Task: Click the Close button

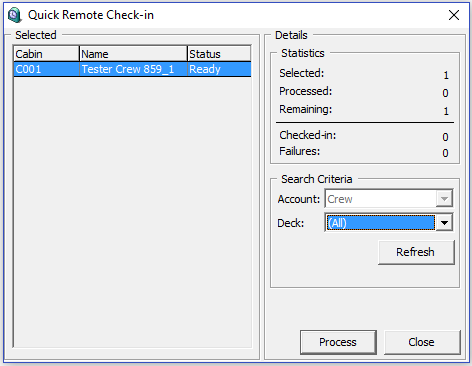Action: click(422, 342)
